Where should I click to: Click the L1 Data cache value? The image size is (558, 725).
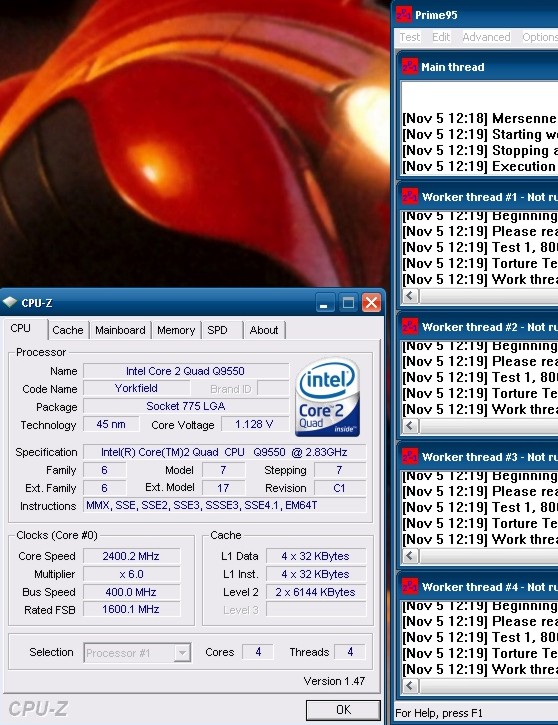[x=316, y=556]
